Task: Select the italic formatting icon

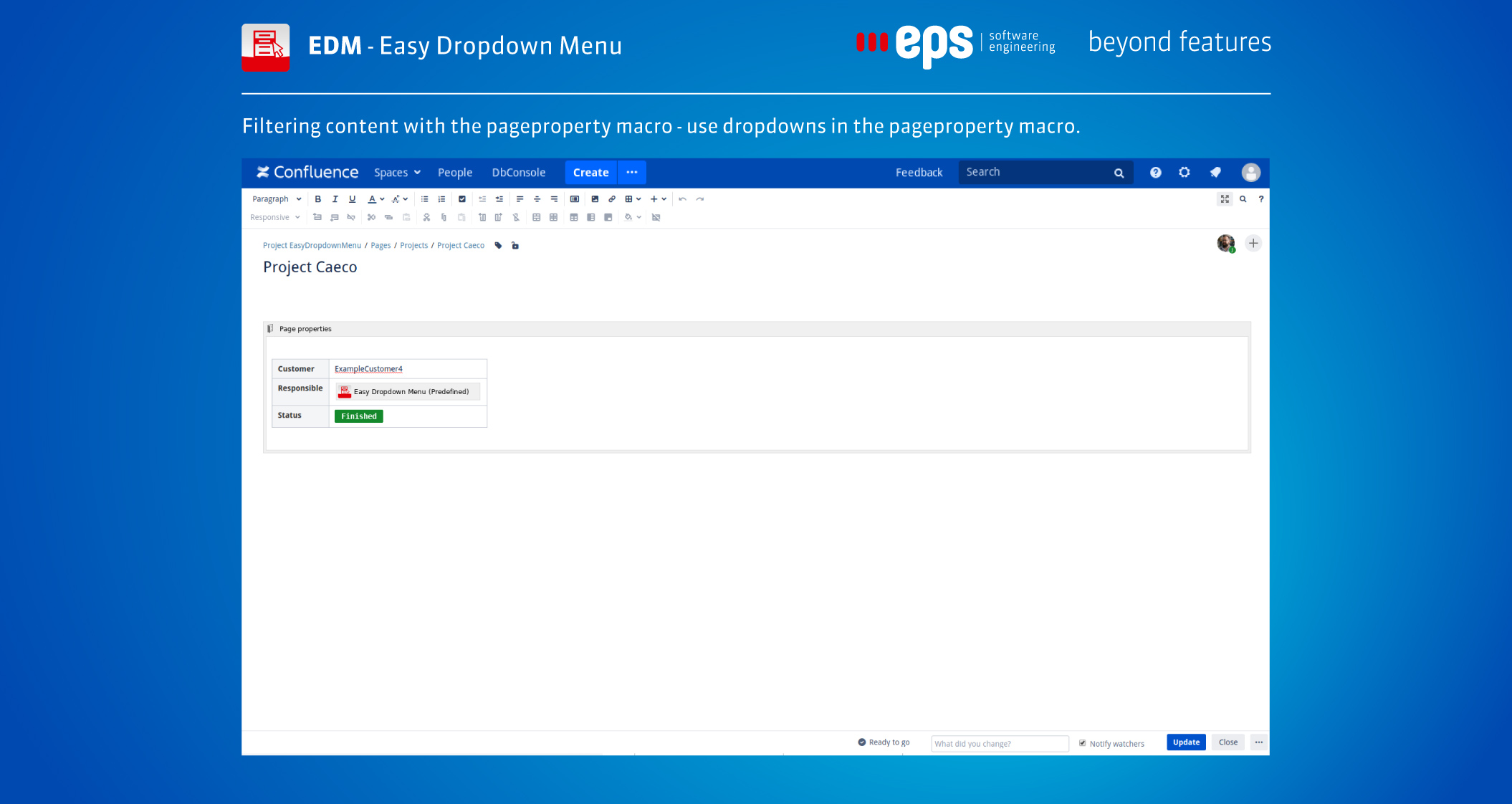Action: tap(334, 199)
